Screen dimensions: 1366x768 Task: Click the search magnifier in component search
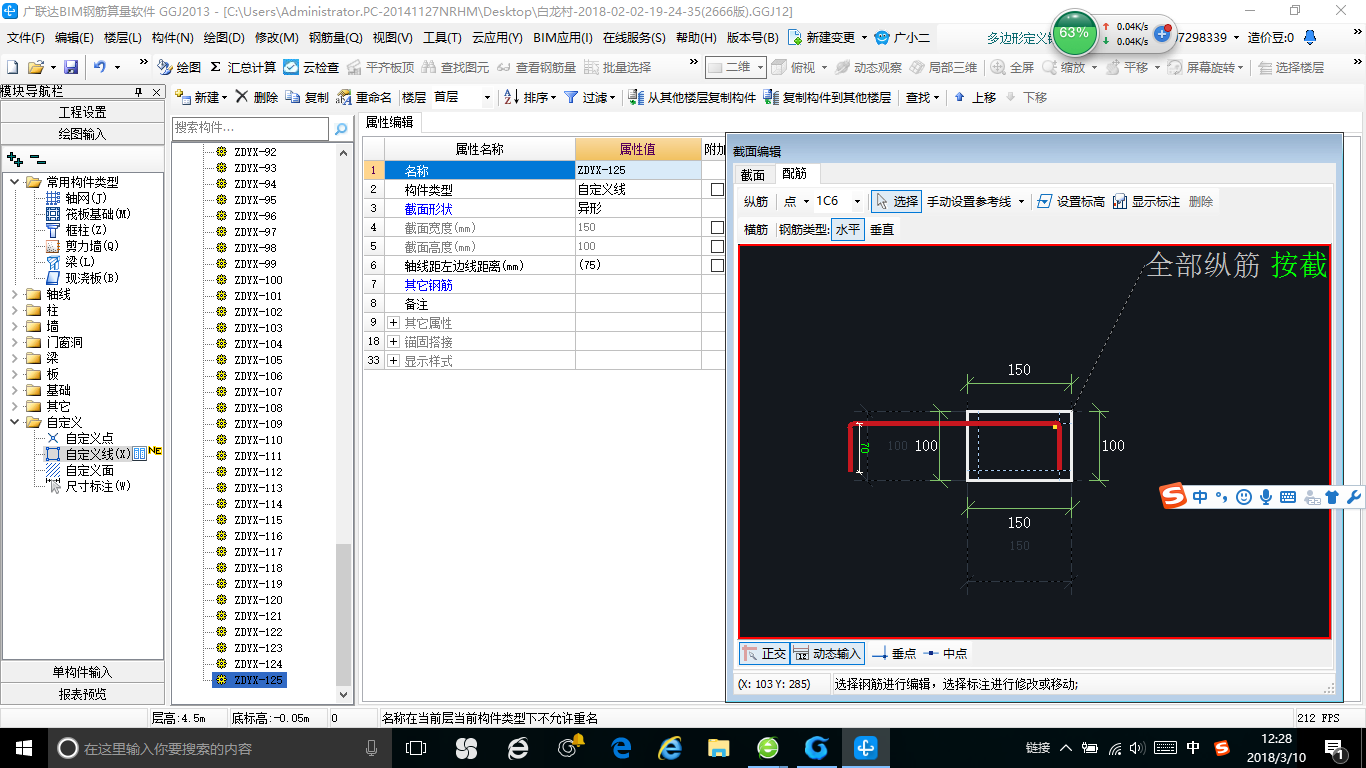[341, 128]
